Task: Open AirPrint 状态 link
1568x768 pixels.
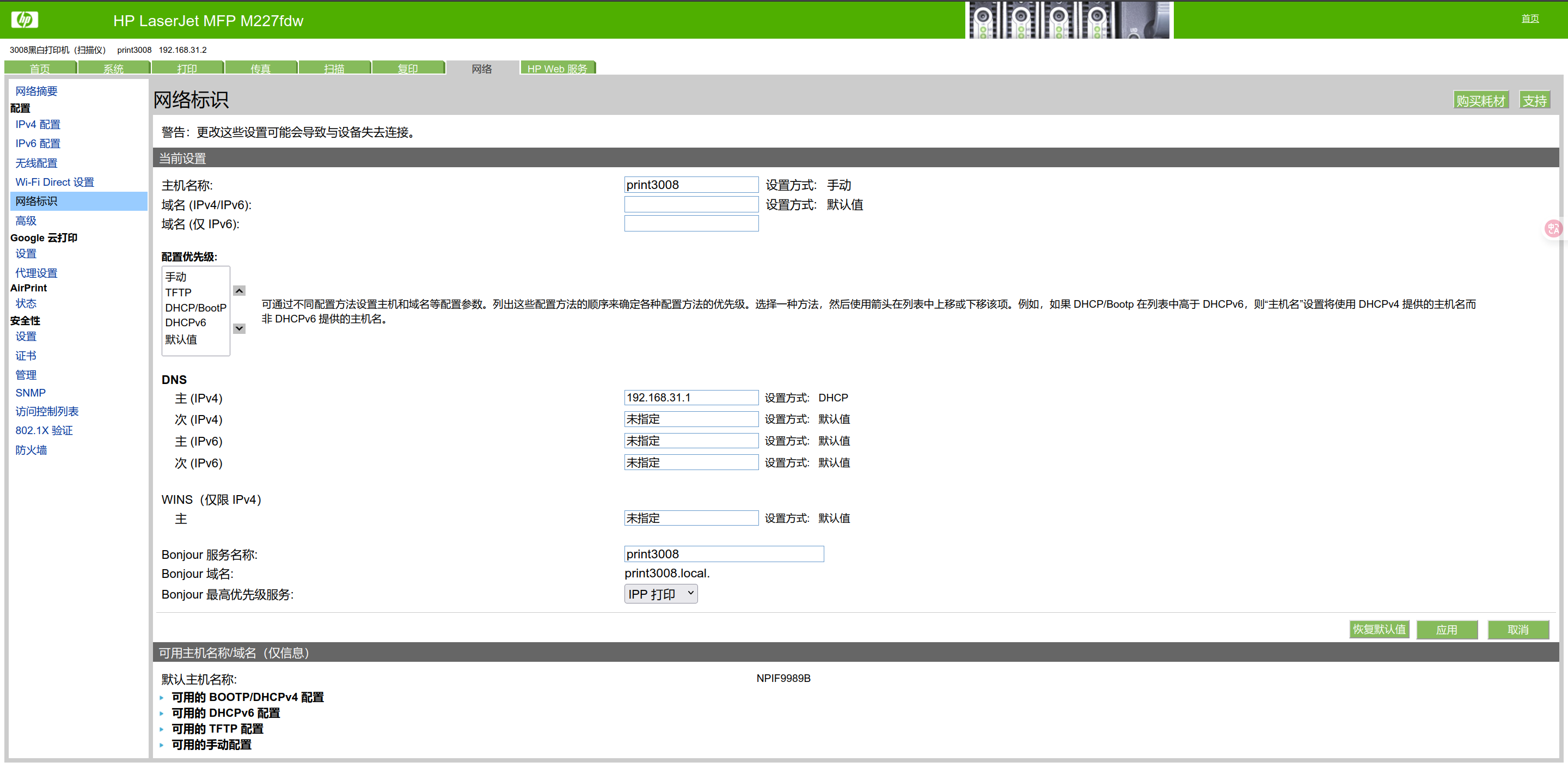Action: (26, 303)
